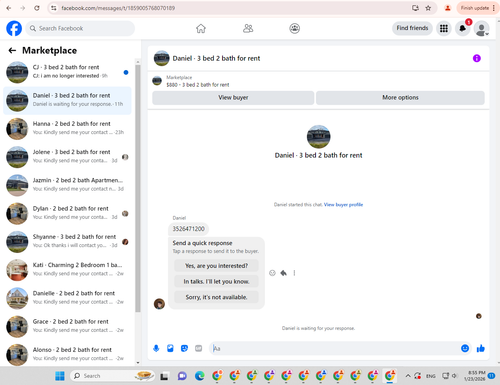500x385 pixels.
Task: Reply to the message with arrow icon
Action: coord(283,273)
